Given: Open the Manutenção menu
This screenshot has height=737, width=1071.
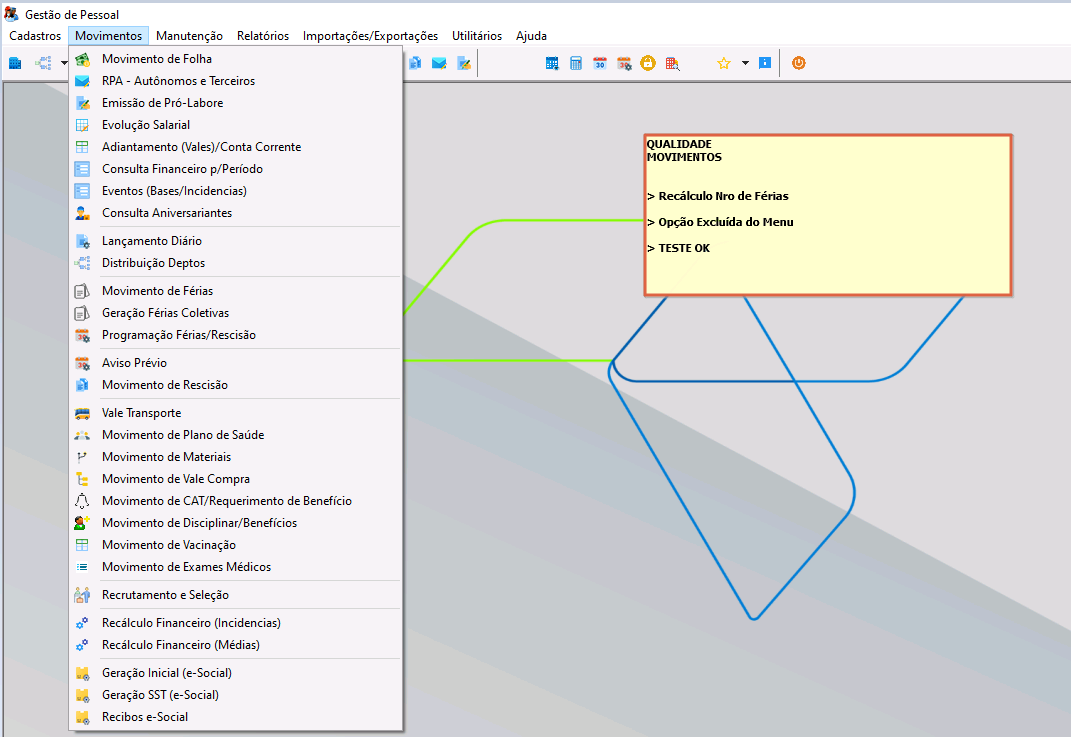Looking at the screenshot, I should tap(189, 36).
